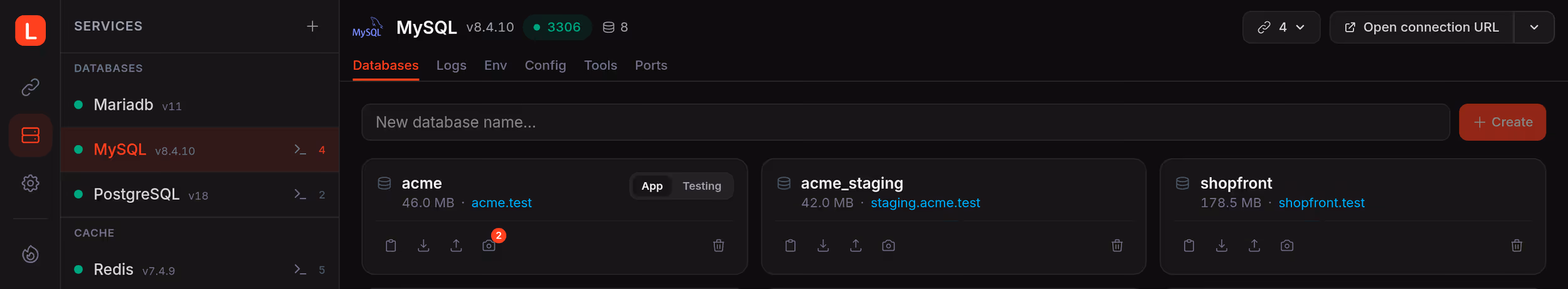Open settings gear in left rail

[30, 183]
